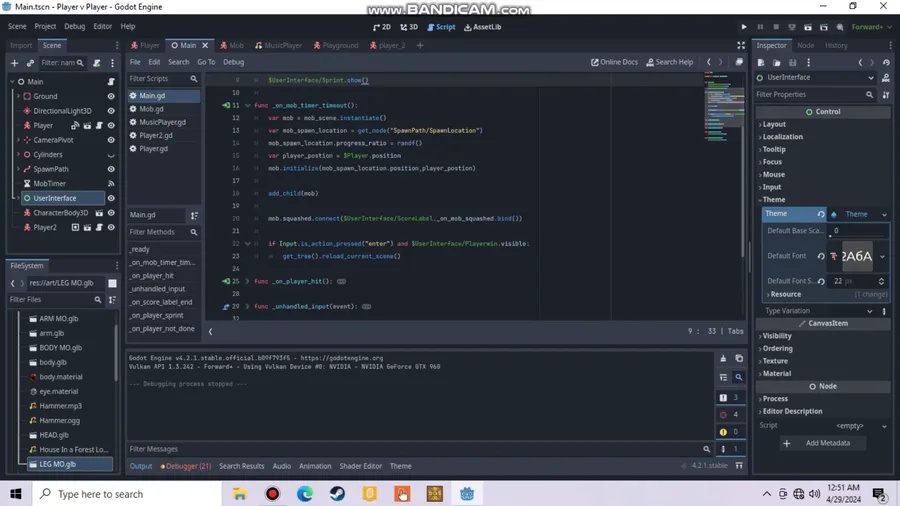This screenshot has width=900, height=506.
Task: Open Shader Editor panel
Action: [360, 466]
